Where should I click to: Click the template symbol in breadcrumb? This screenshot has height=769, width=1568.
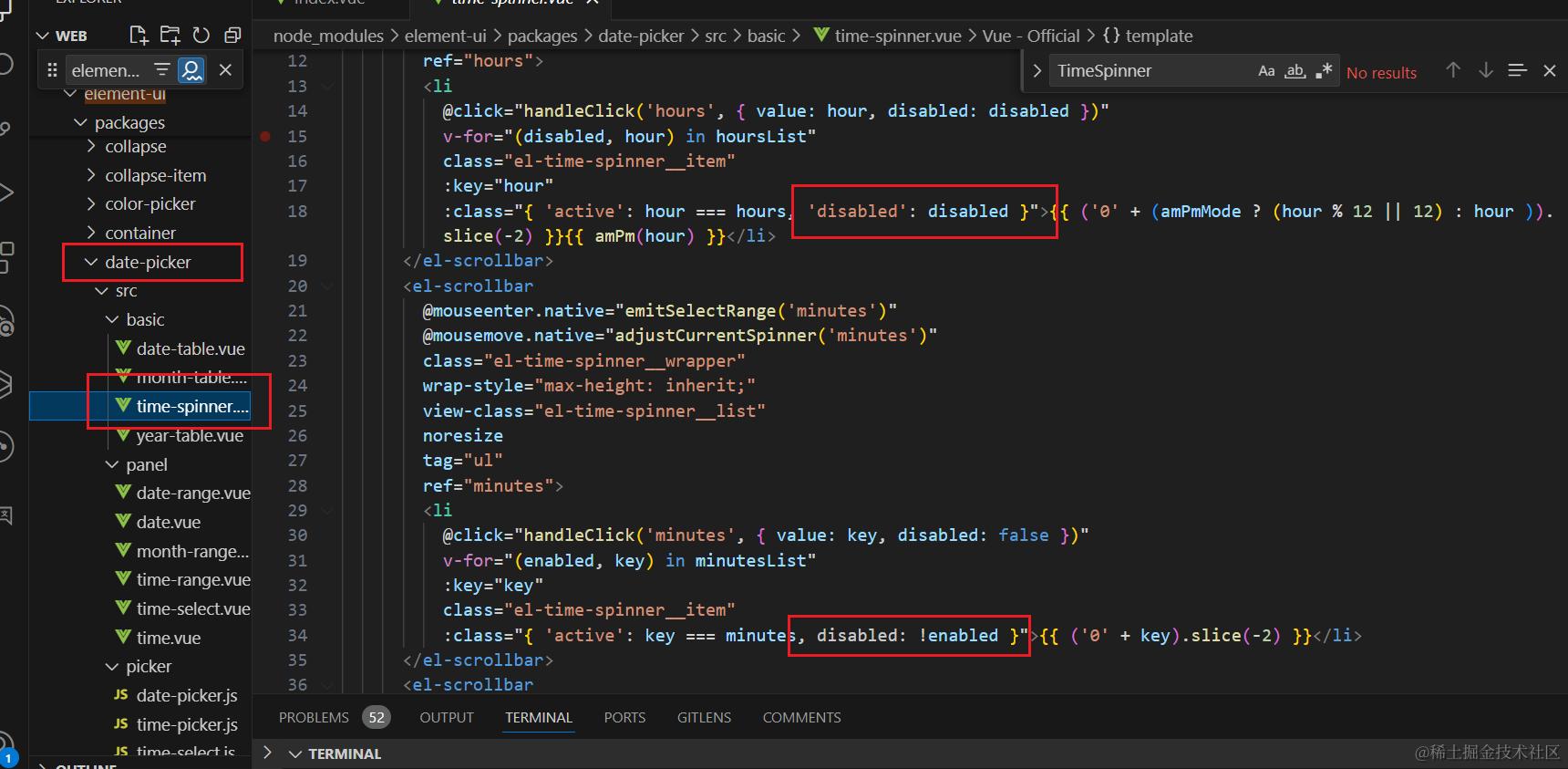click(1159, 36)
